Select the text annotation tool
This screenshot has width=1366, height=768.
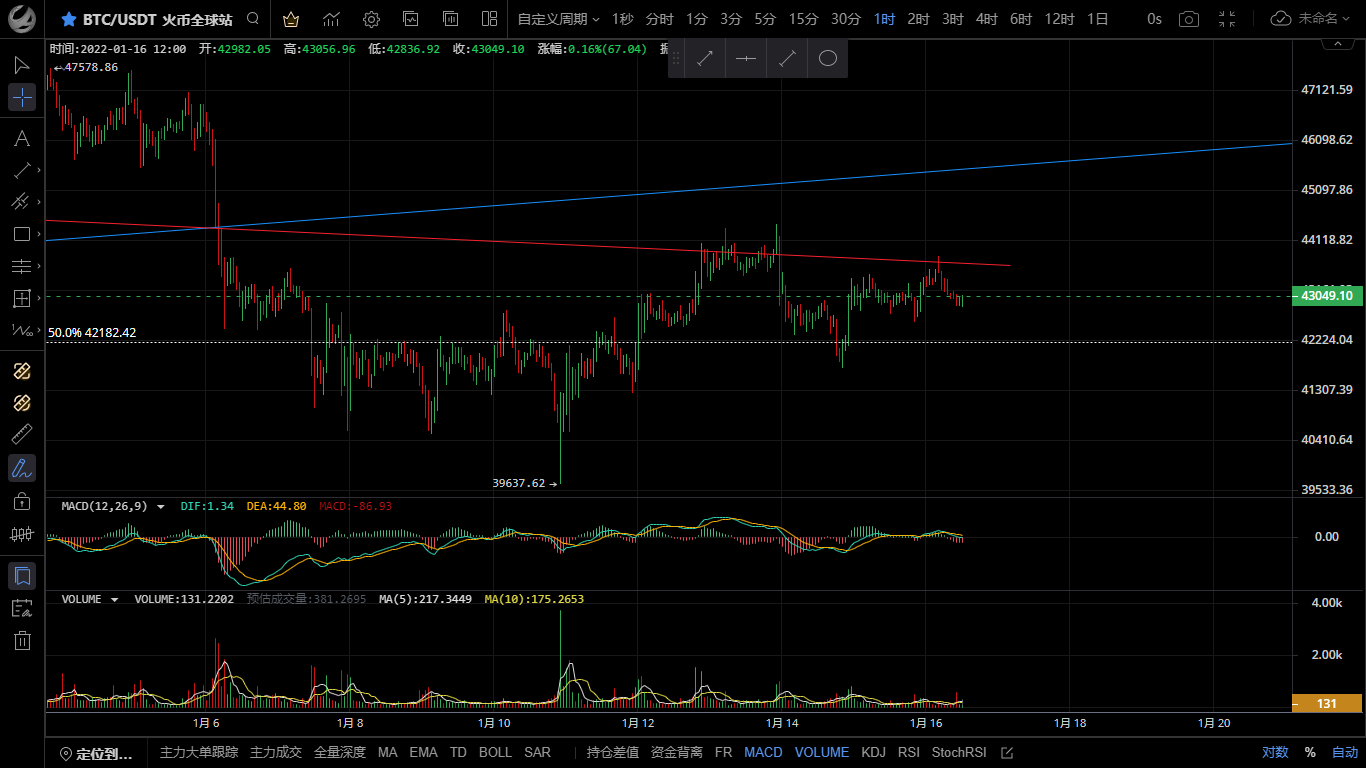pyautogui.click(x=22, y=138)
